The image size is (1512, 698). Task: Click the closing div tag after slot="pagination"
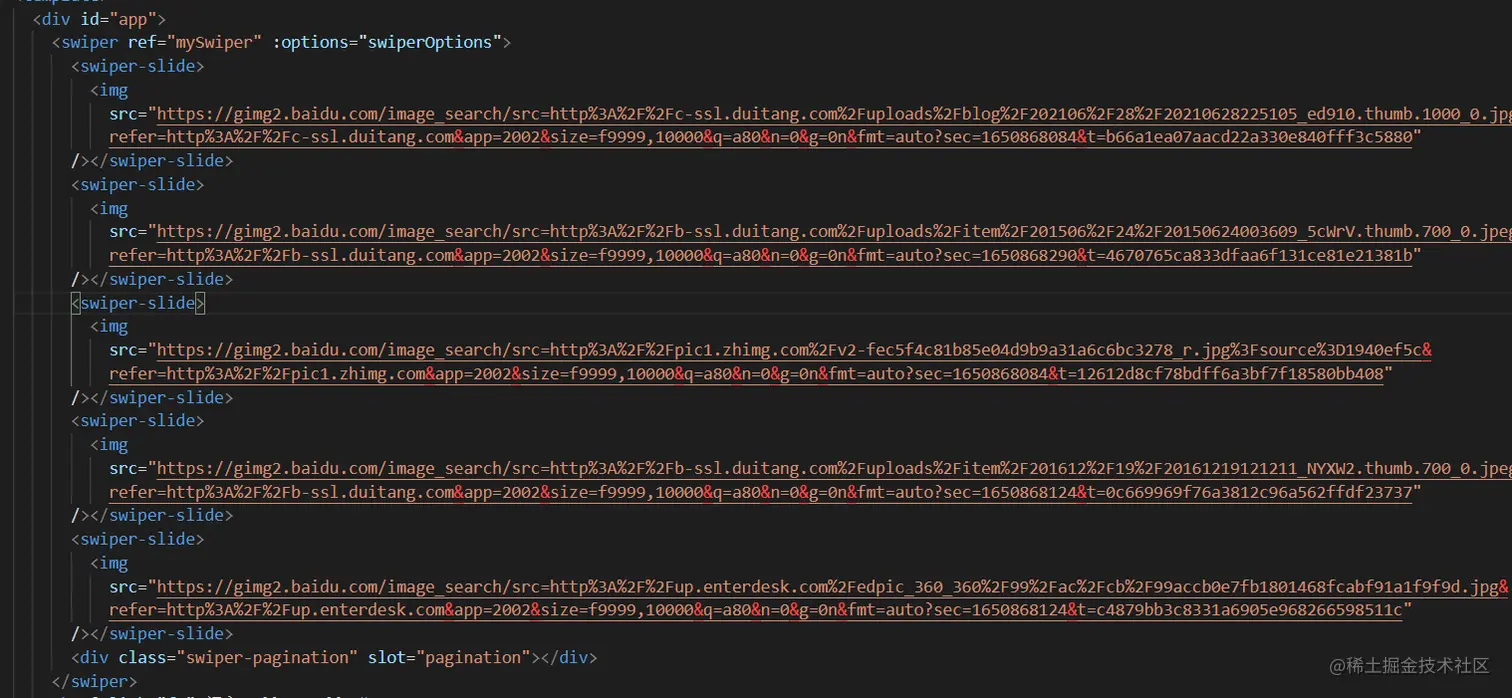(x=569, y=657)
